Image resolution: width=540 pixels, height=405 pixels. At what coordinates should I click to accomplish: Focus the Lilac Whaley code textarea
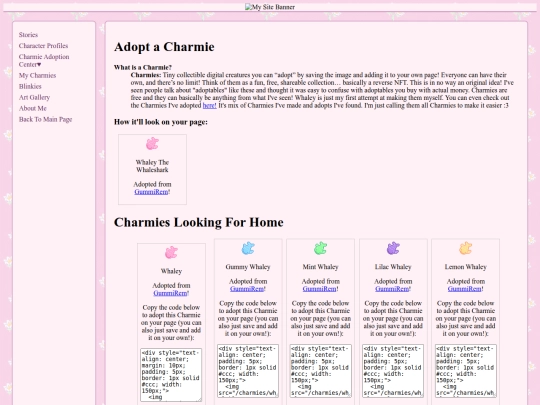pos(393,371)
